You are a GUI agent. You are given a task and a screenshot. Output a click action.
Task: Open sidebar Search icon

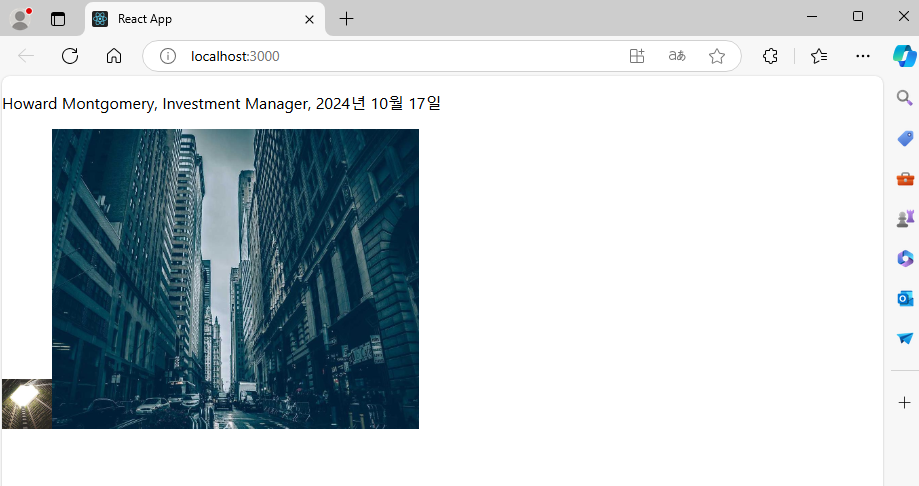pyautogui.click(x=904, y=98)
